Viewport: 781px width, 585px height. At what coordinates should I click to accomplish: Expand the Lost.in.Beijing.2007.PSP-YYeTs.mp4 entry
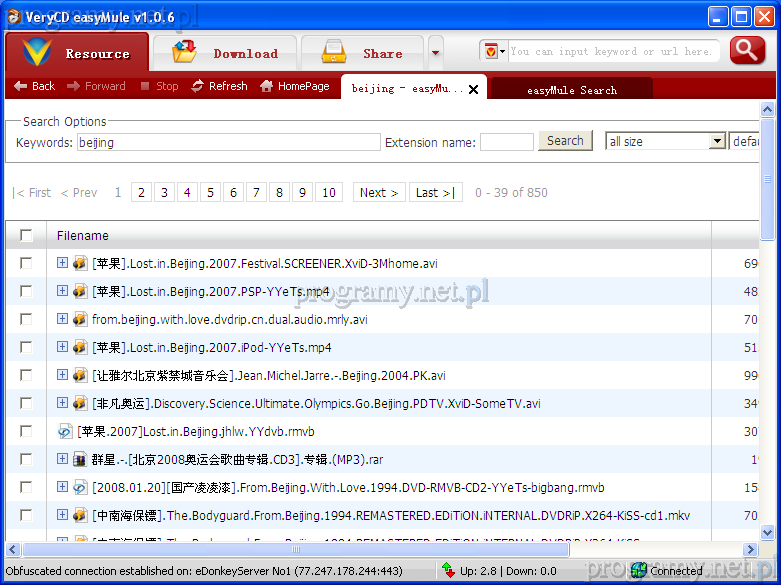pyautogui.click(x=62, y=291)
